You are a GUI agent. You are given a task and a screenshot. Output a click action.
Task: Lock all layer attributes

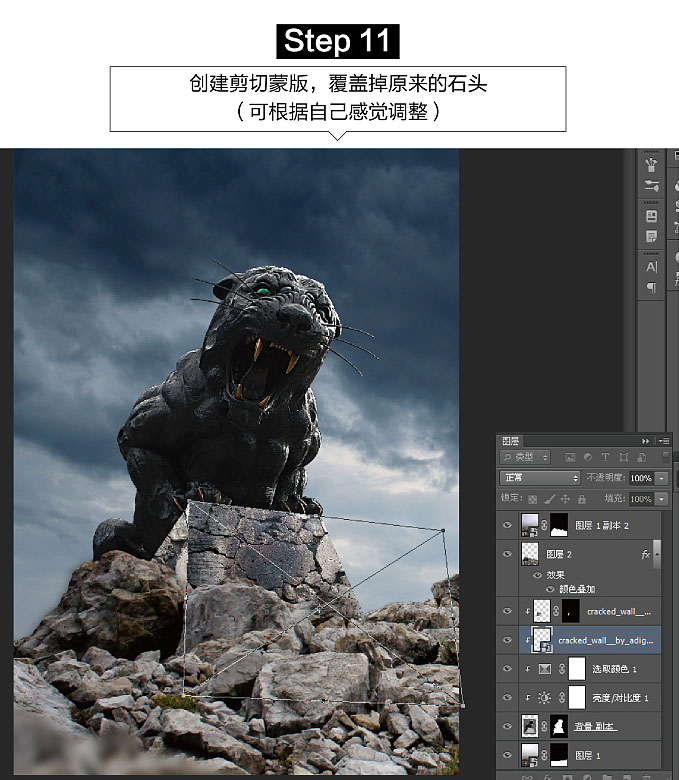(582, 498)
